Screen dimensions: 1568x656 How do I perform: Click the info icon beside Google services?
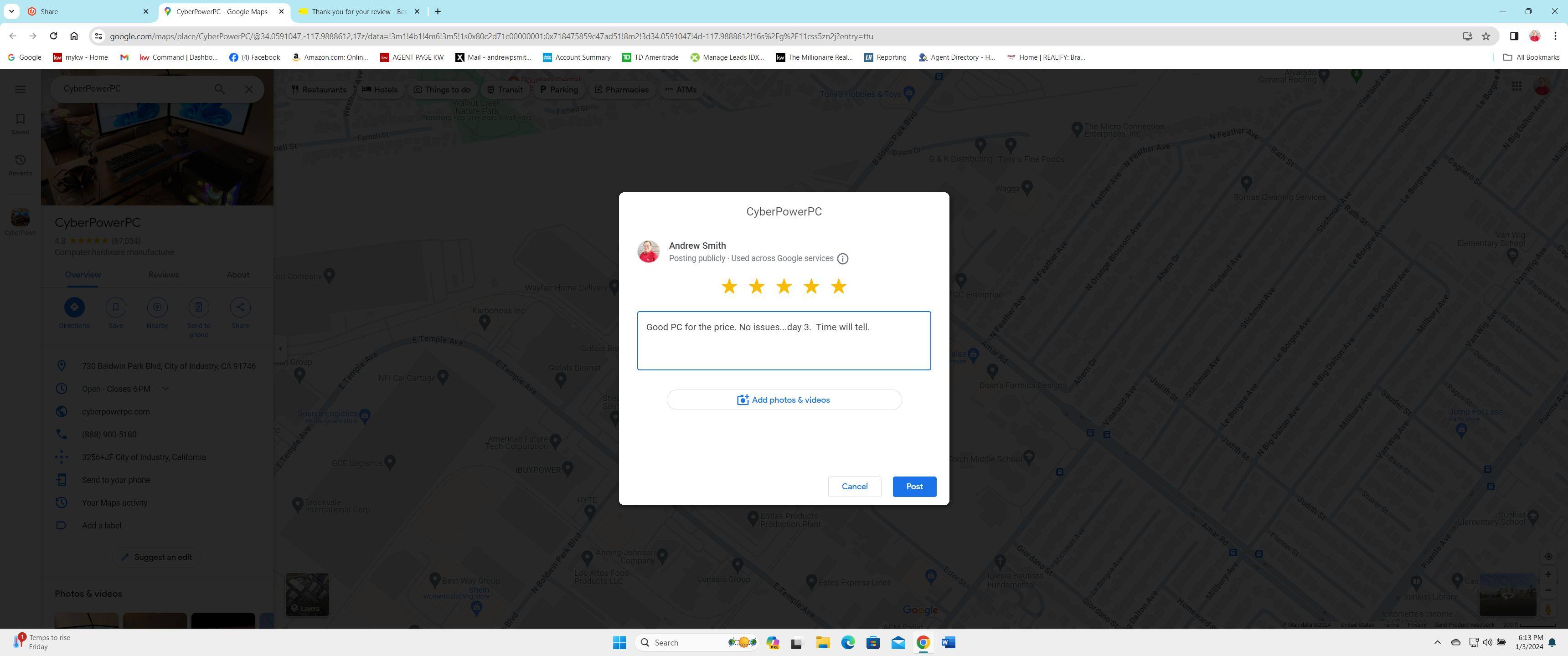(x=842, y=259)
